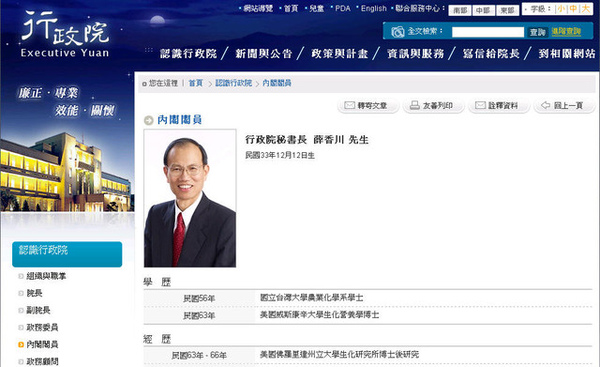Click the 民國56年 education row year
This screenshot has width=600, height=367.
pos(199,298)
